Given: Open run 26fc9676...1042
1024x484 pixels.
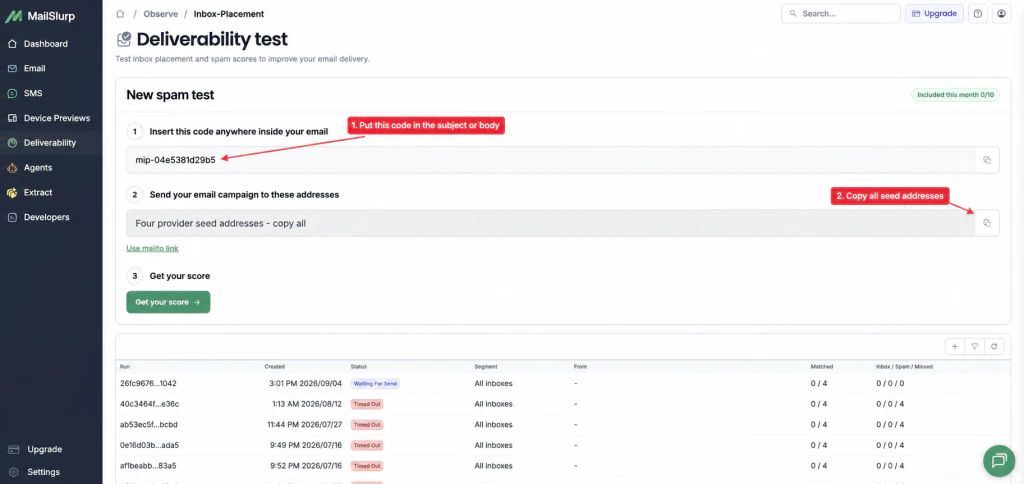Looking at the screenshot, I should (x=148, y=383).
